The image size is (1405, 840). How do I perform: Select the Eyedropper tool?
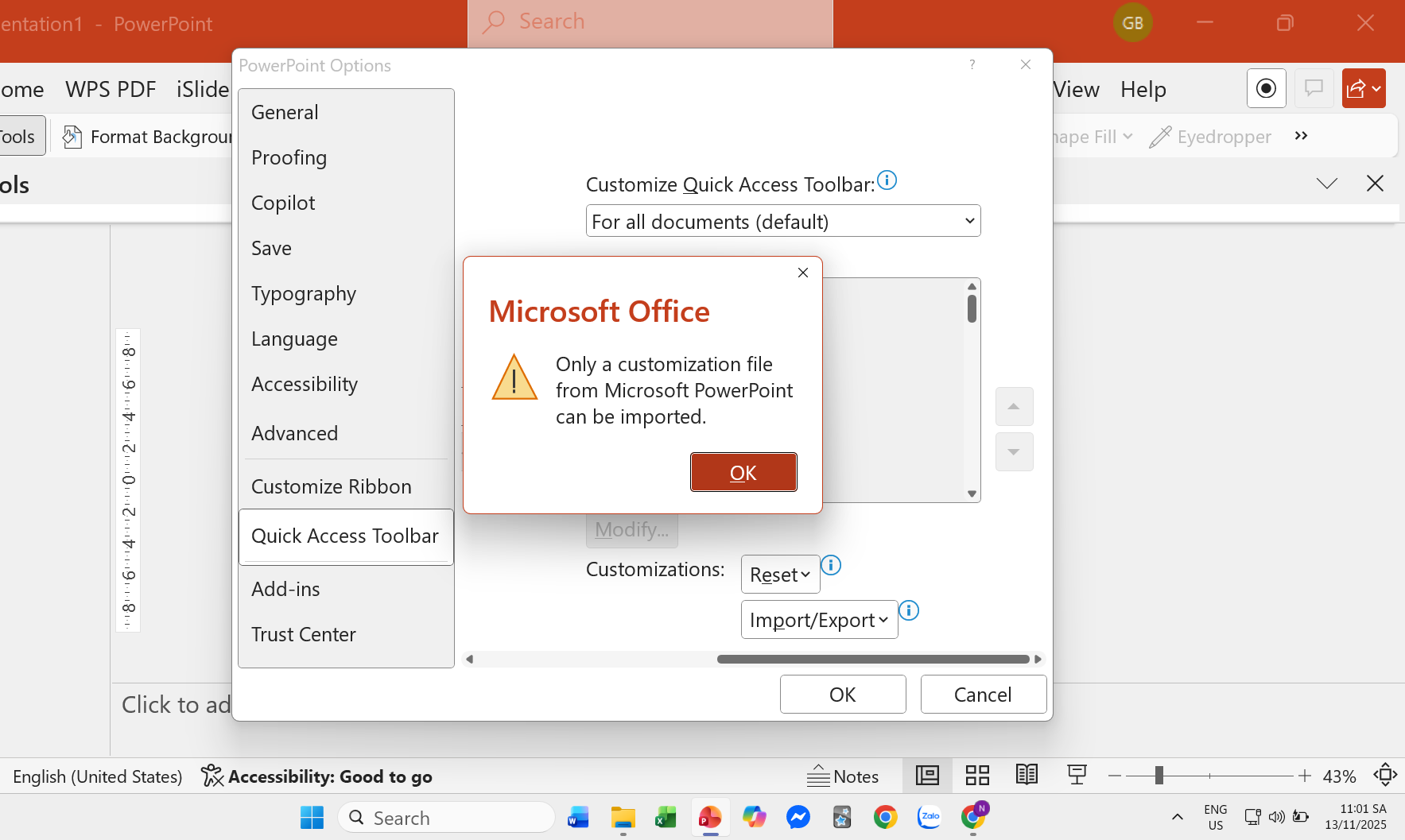(1210, 137)
